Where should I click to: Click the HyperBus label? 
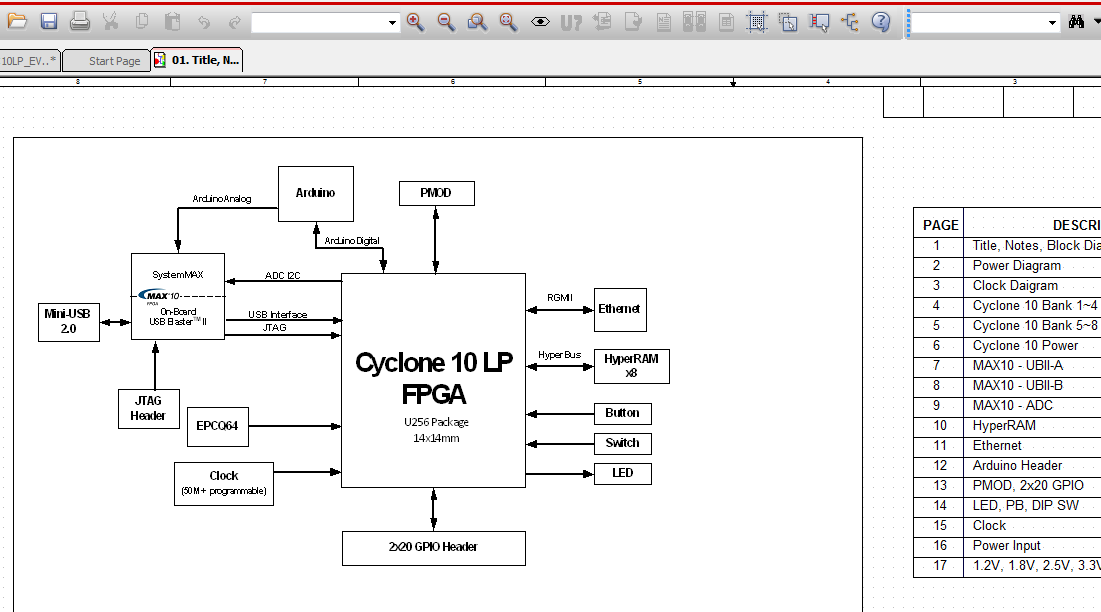click(560, 355)
